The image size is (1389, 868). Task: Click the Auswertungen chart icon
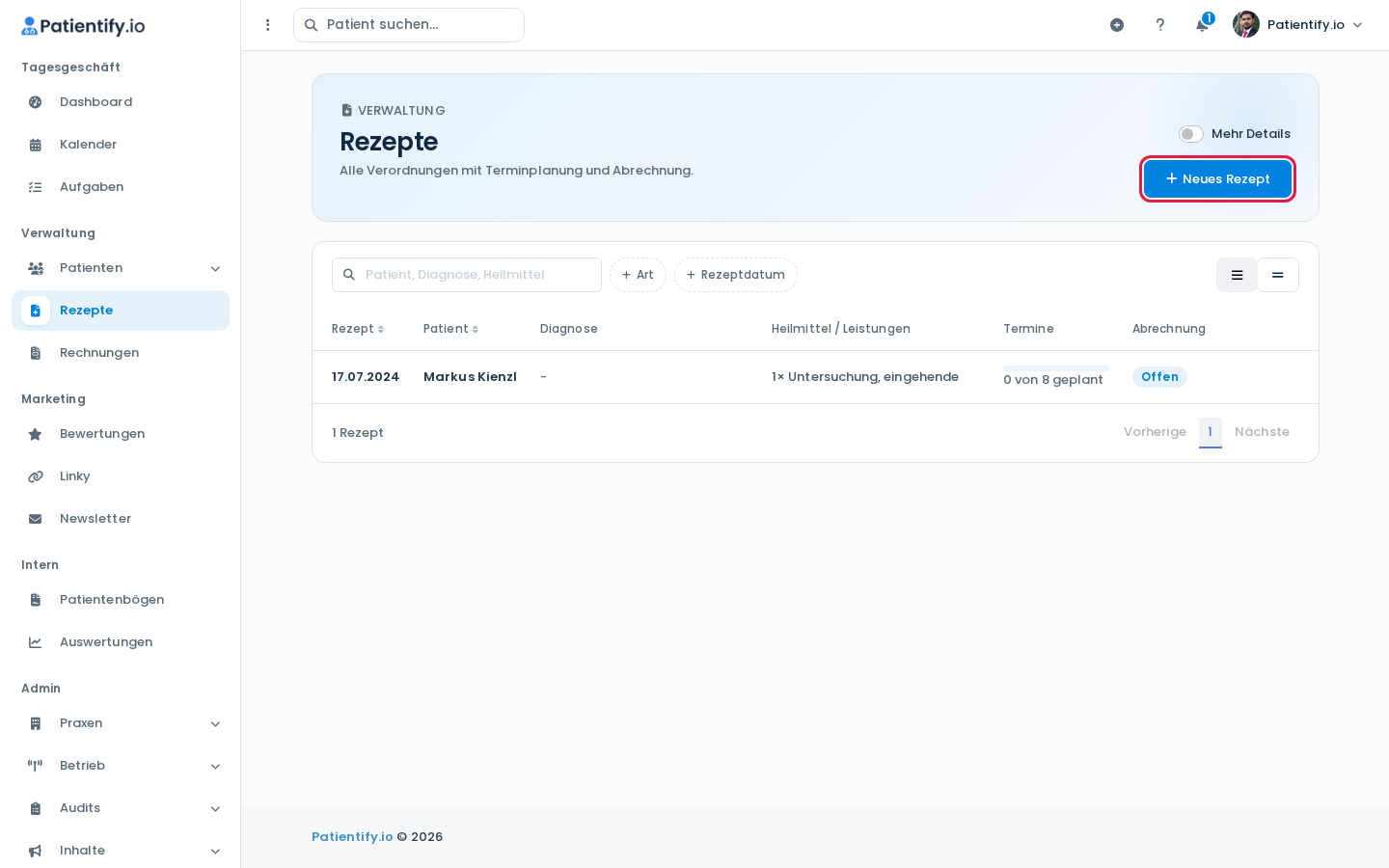click(x=36, y=642)
